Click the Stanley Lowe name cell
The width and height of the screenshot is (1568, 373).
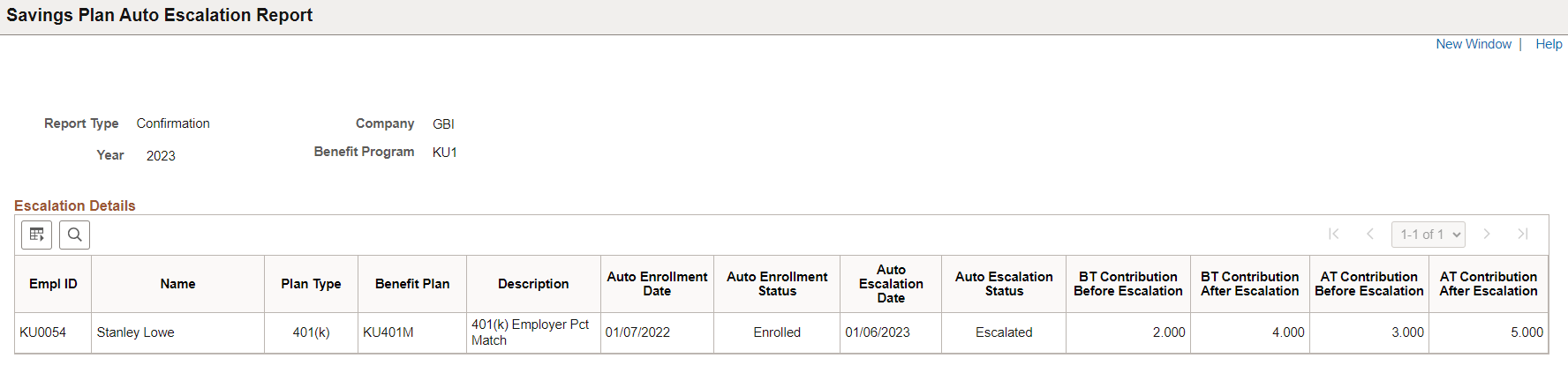click(x=135, y=332)
